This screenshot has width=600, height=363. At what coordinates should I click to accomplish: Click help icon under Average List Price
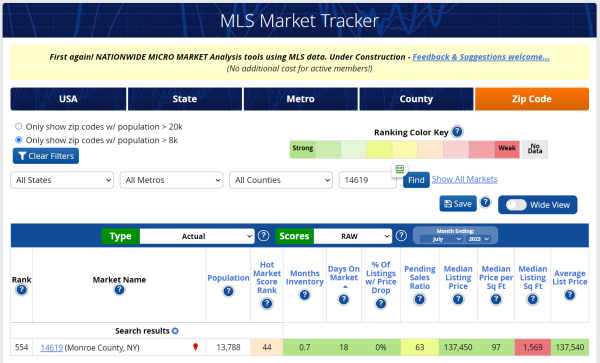coord(570,295)
